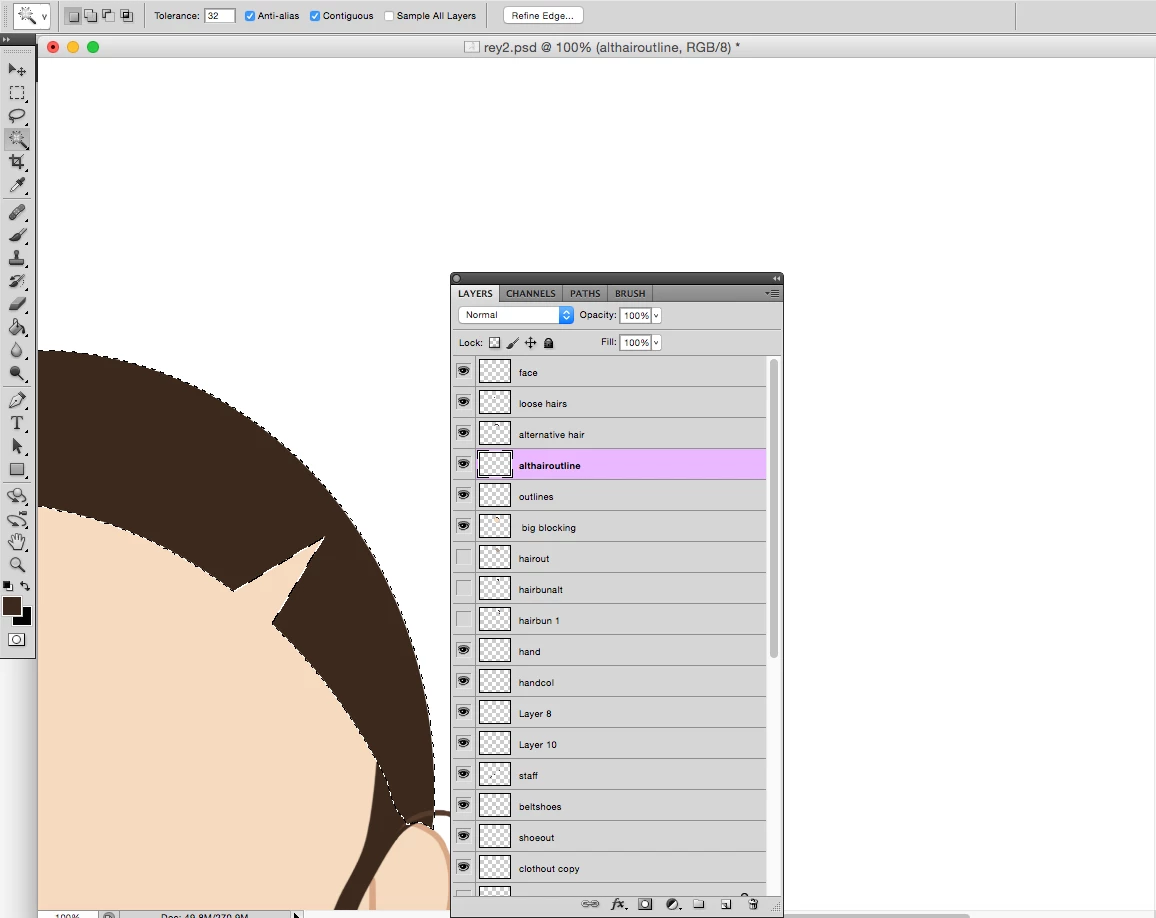Viewport: 1156px width, 918px height.
Task: Open the Fill slider dropdown arrow
Action: (656, 343)
